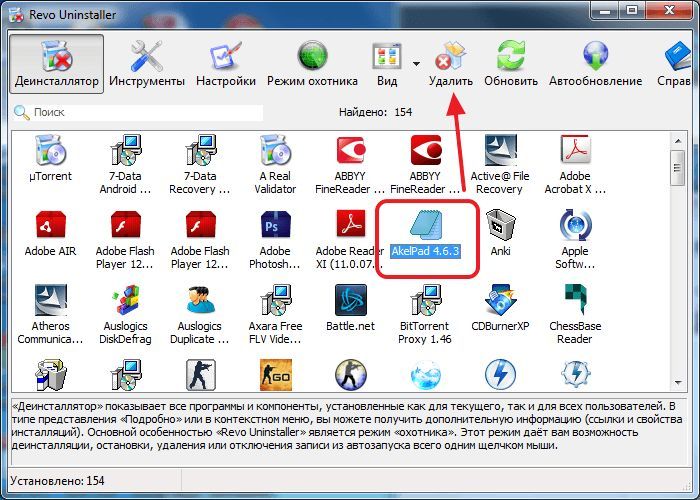Image resolution: width=700 pixels, height=500 pixels.
Task: Expand the Вид dropdown arrow
Action: click(417, 64)
